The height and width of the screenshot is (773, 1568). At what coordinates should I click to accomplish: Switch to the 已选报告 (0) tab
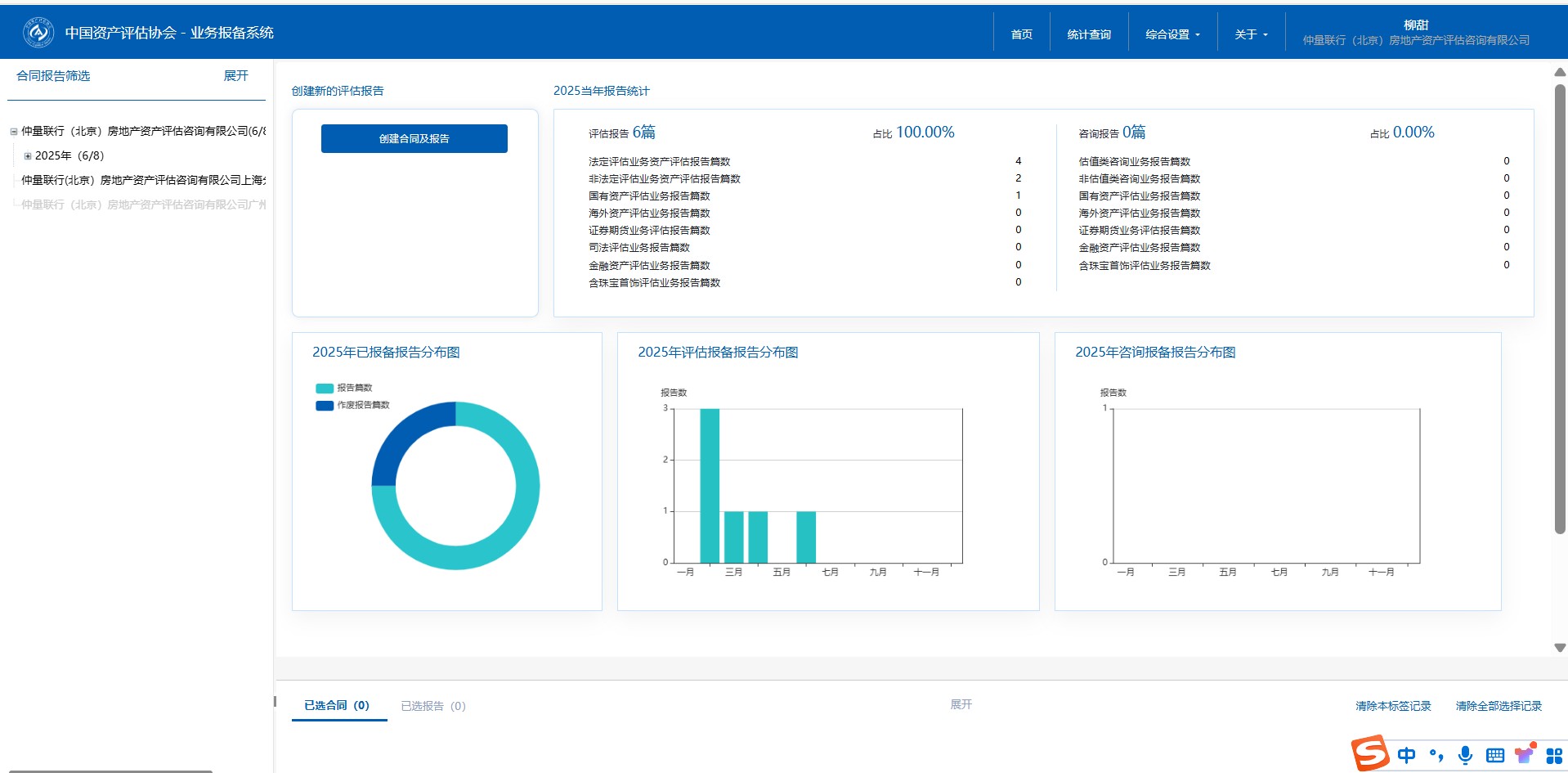pyautogui.click(x=432, y=706)
